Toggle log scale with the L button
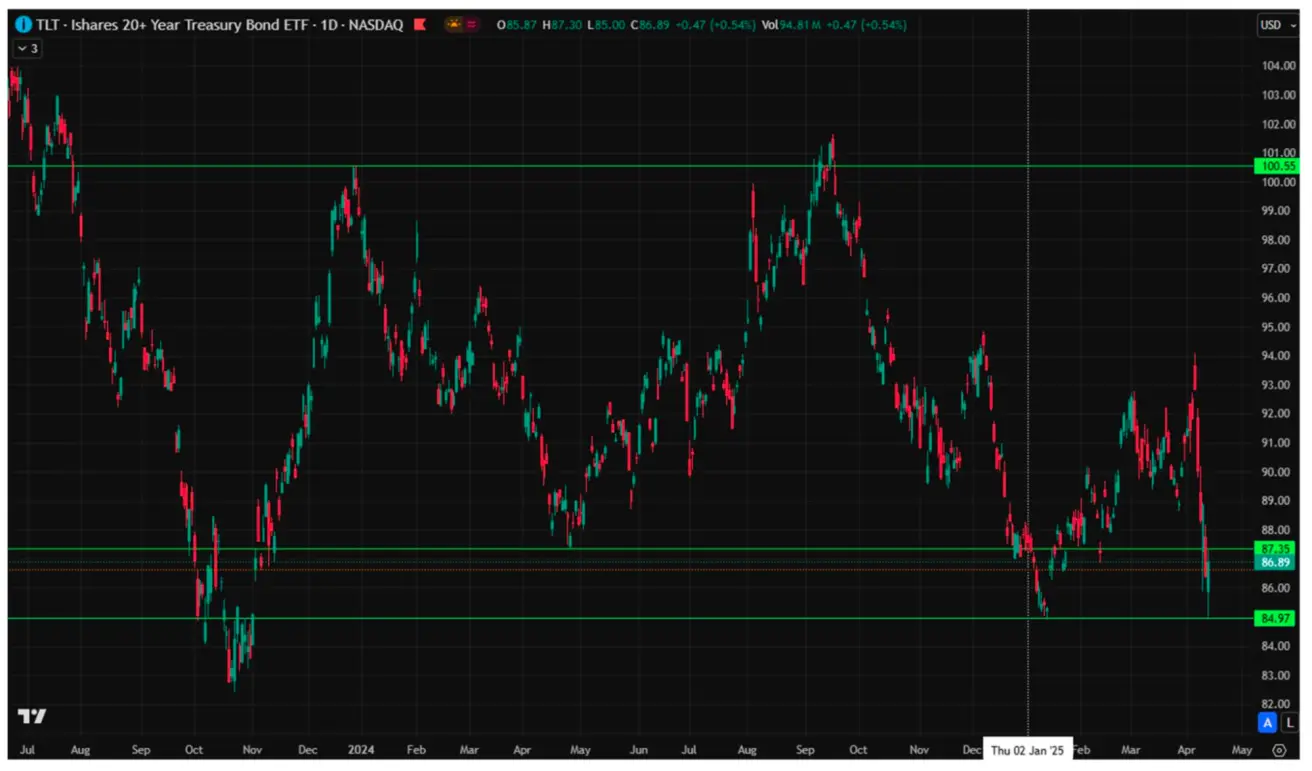The width and height of the screenshot is (1312, 771). tap(1290, 722)
